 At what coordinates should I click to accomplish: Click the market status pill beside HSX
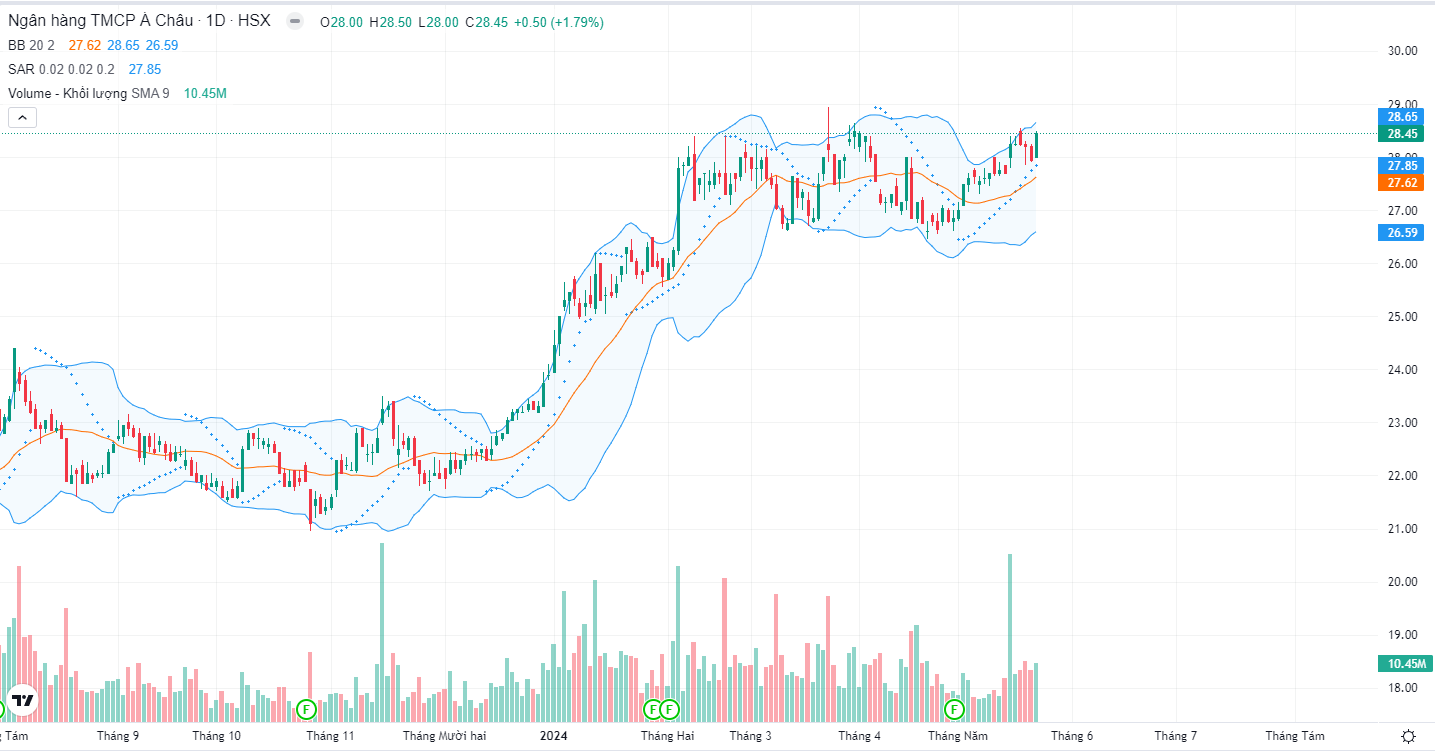[x=294, y=21]
